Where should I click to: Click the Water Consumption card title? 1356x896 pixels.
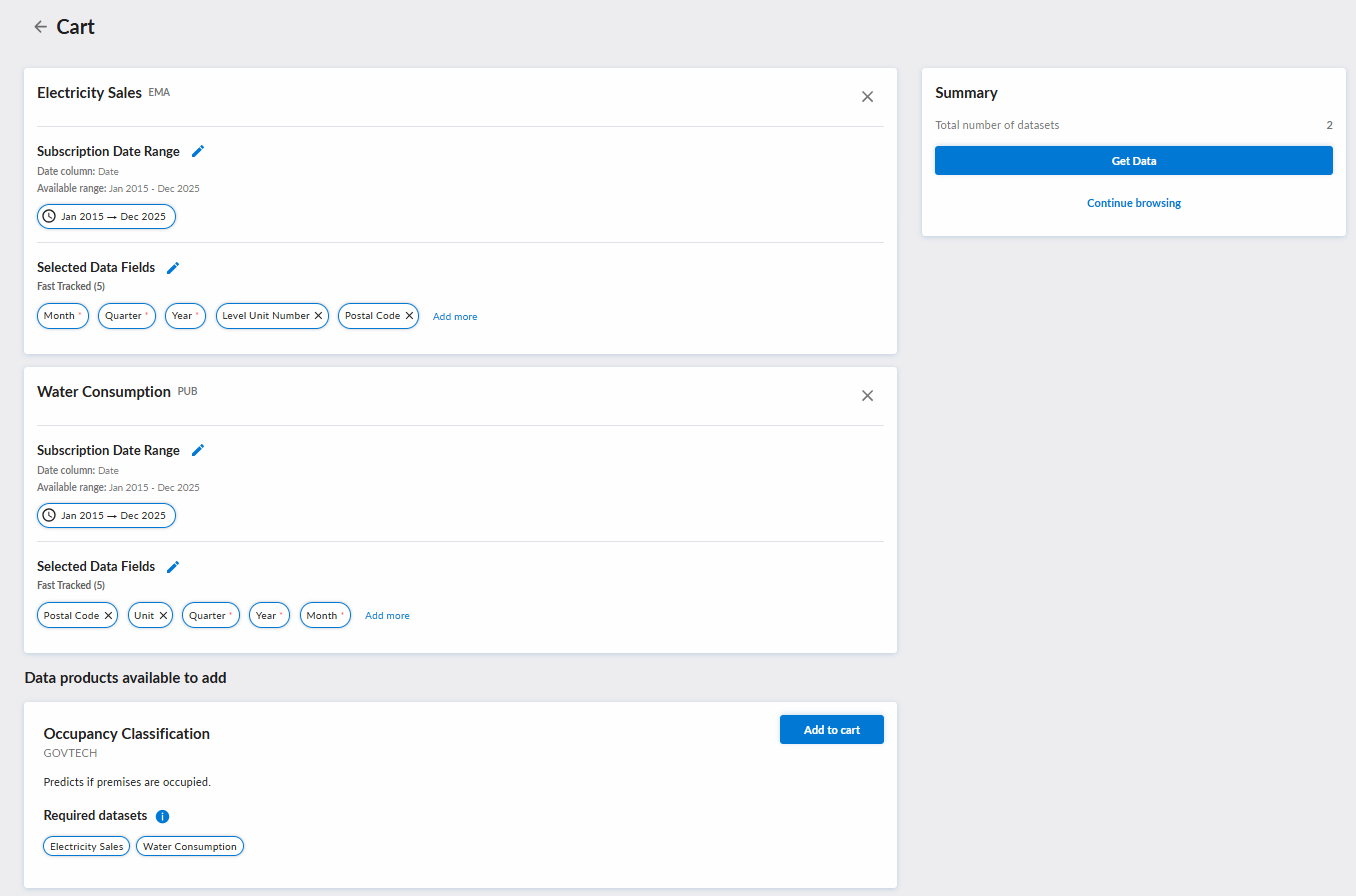[x=104, y=392]
